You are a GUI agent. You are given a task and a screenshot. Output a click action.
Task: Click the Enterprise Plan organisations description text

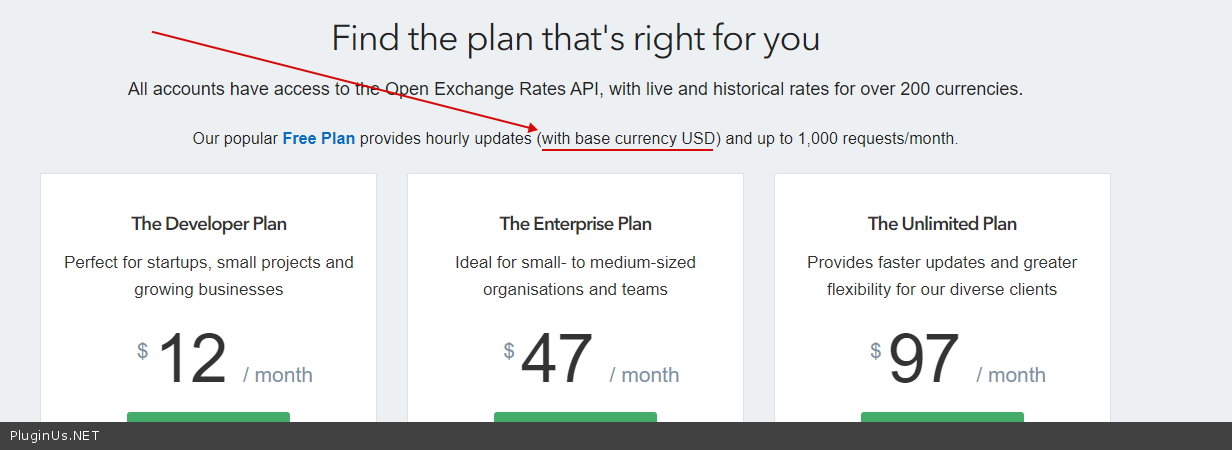575,276
